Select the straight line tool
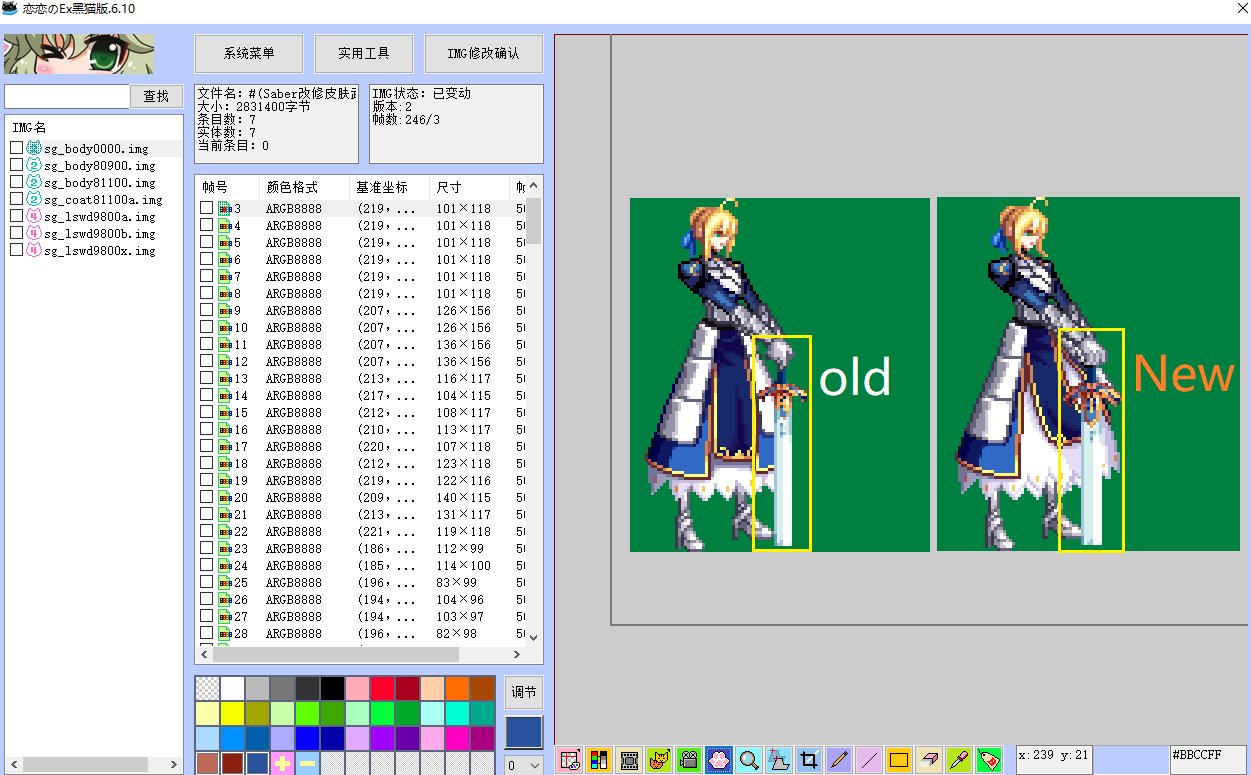This screenshot has width=1251, height=775. (x=869, y=759)
